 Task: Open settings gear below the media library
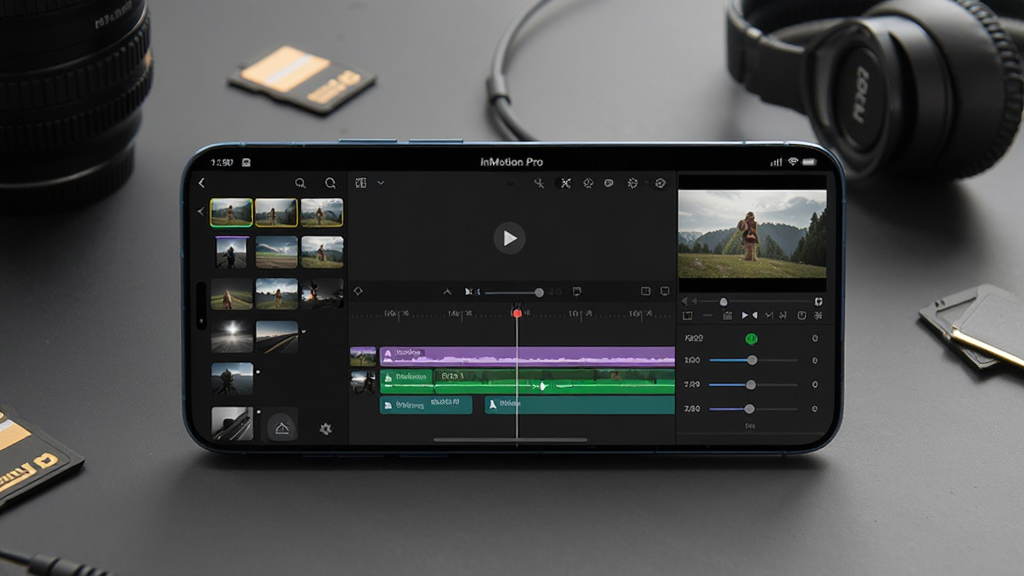coord(325,429)
